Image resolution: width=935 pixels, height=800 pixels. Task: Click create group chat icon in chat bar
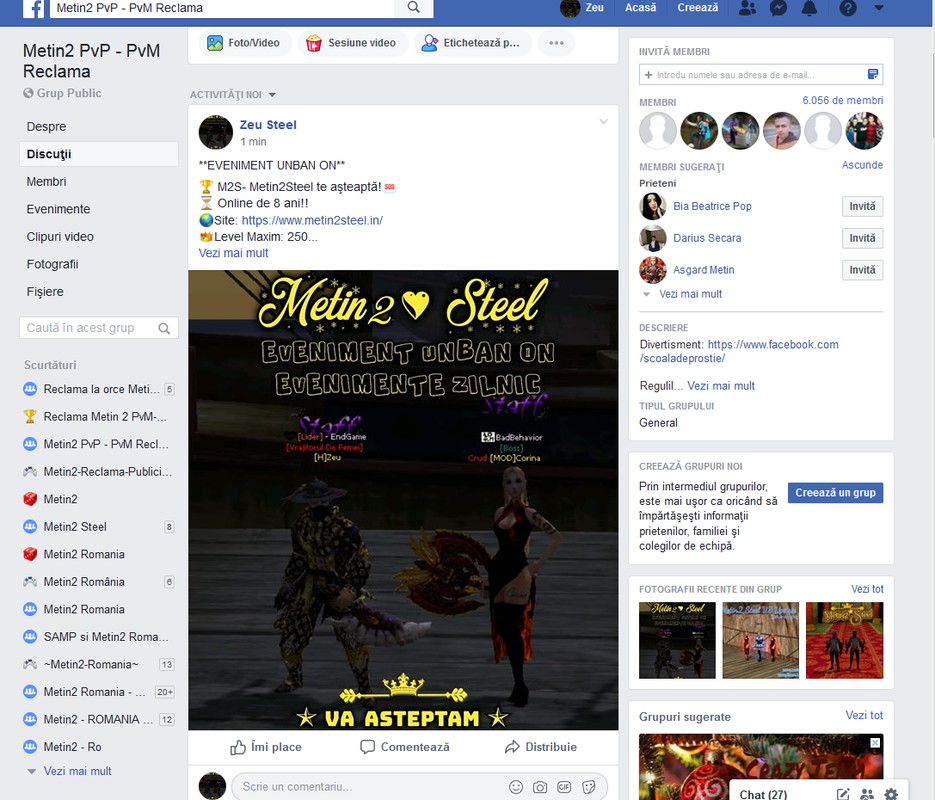coord(867,794)
